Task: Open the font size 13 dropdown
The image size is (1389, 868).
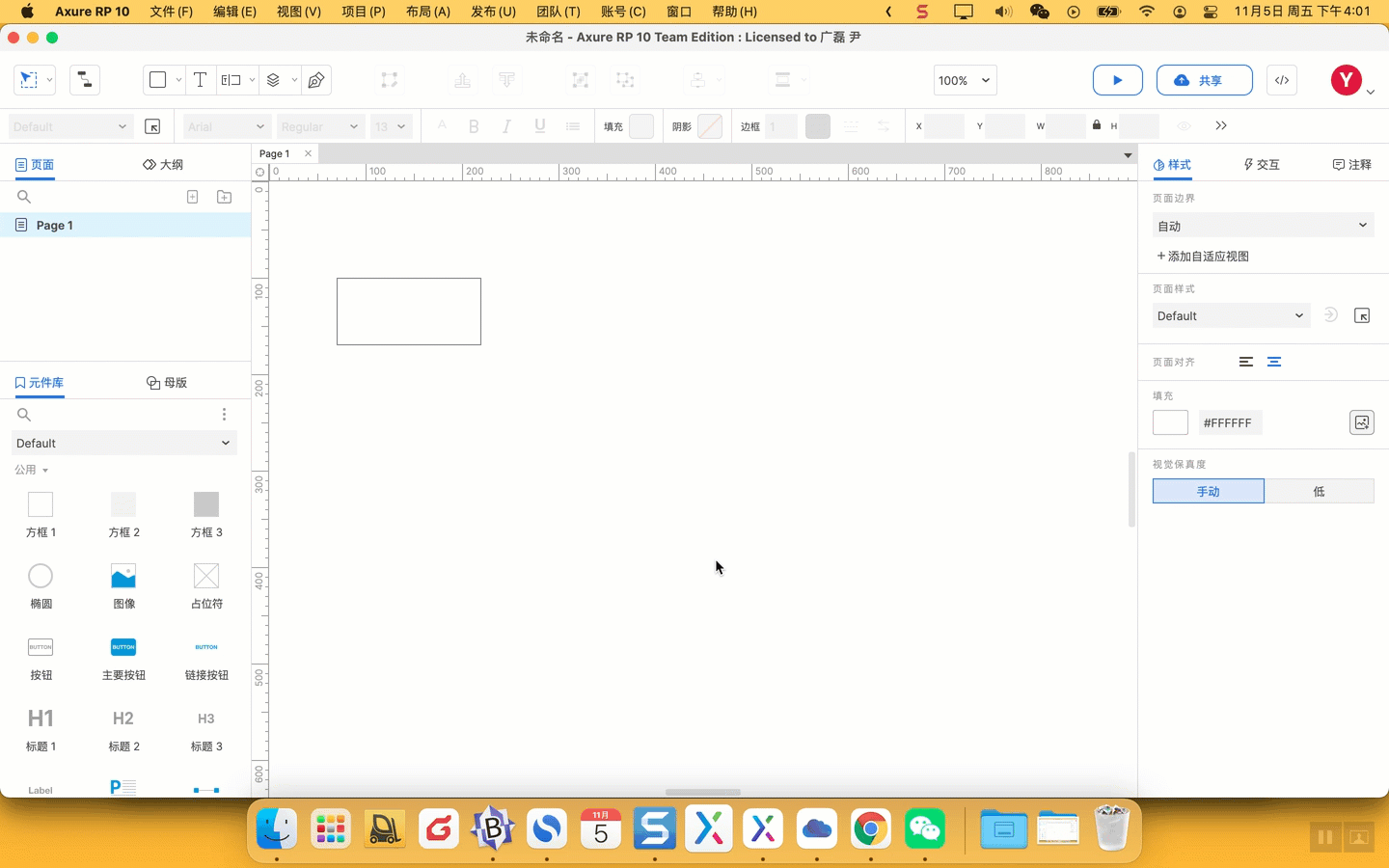Action: pyautogui.click(x=391, y=126)
